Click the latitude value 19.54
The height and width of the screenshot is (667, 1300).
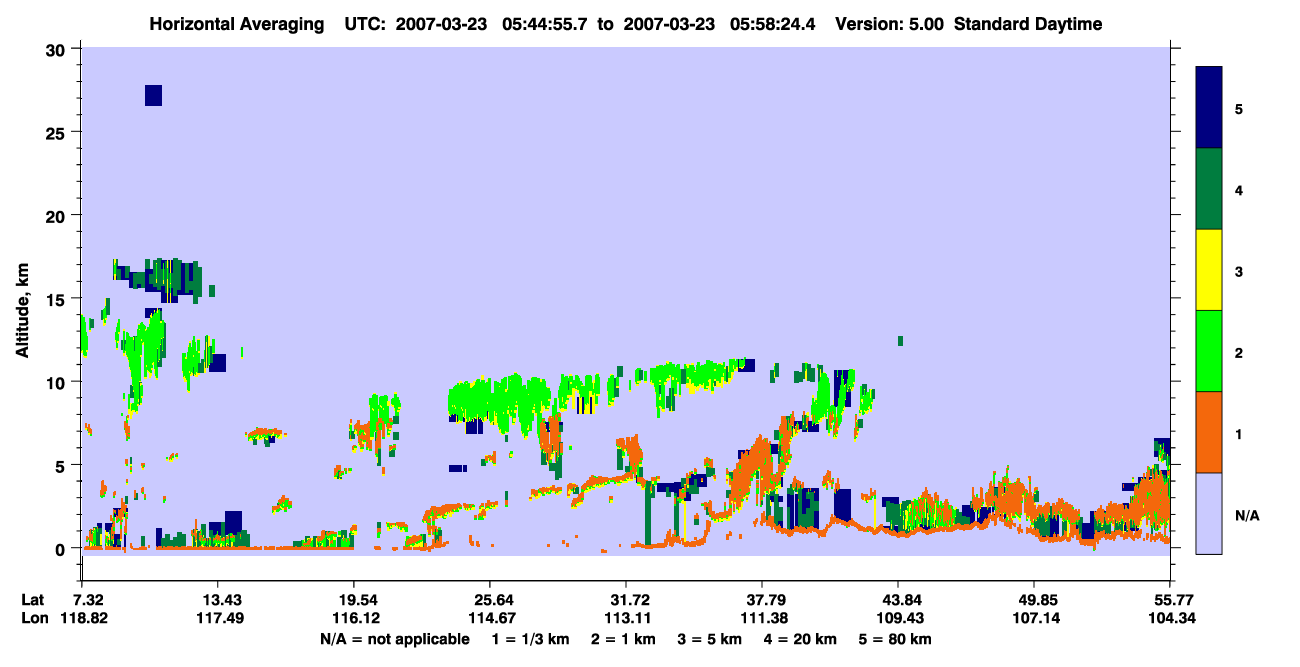(354, 600)
